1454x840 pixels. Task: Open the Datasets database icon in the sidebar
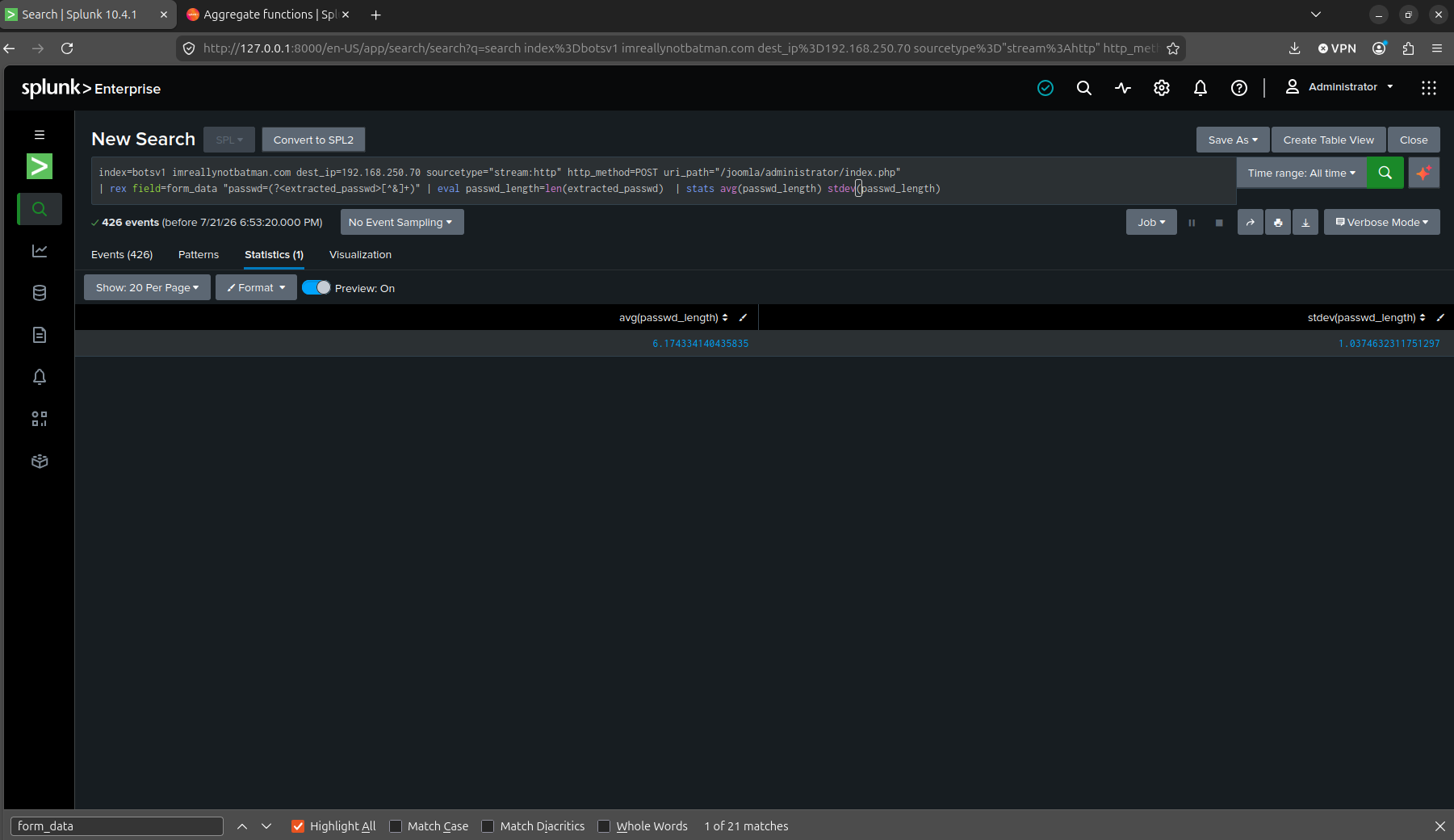[40, 293]
